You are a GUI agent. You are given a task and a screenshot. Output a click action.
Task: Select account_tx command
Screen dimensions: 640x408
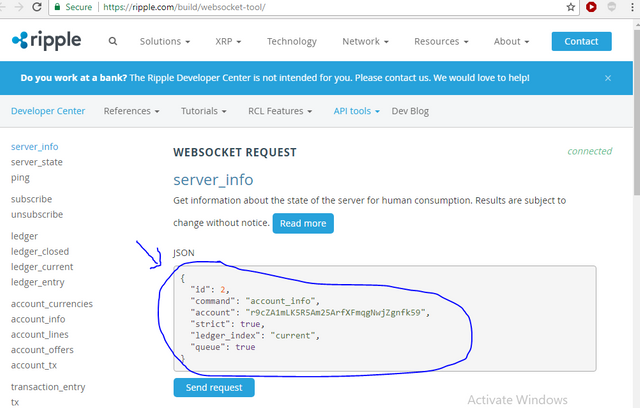click(x=34, y=365)
